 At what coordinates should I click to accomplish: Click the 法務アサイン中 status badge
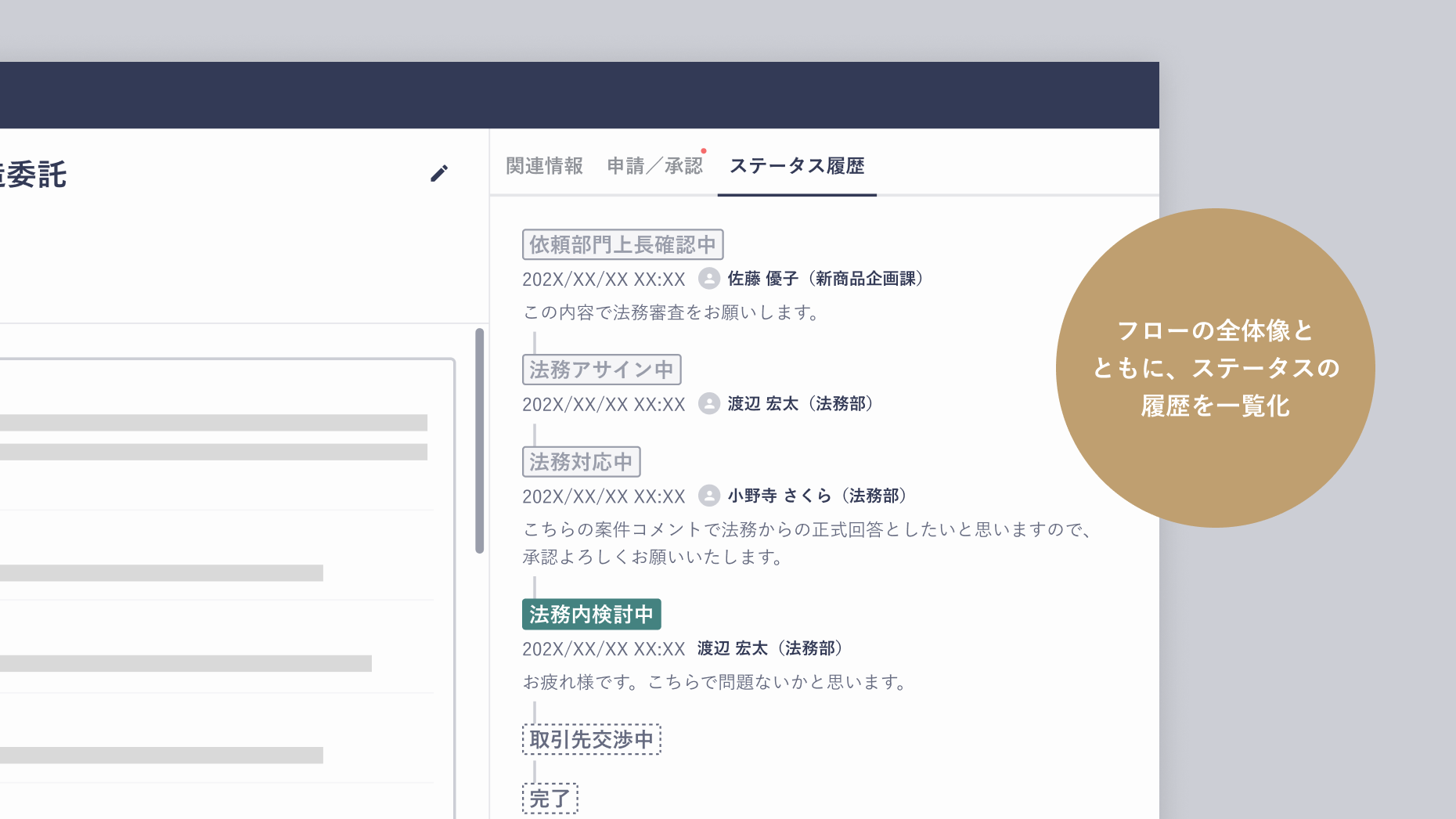tap(601, 370)
